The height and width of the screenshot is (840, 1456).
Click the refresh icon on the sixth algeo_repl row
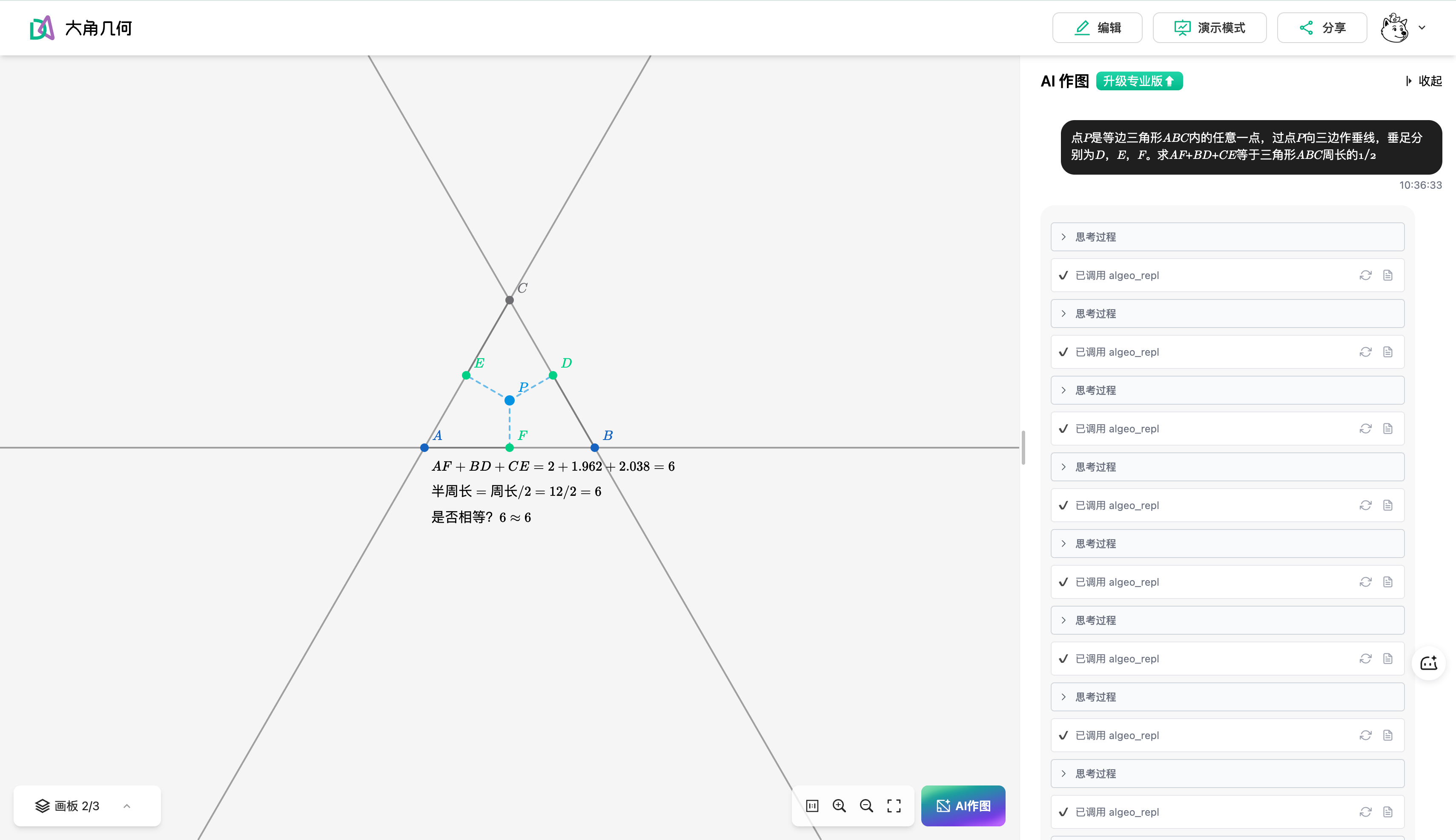(1365, 659)
